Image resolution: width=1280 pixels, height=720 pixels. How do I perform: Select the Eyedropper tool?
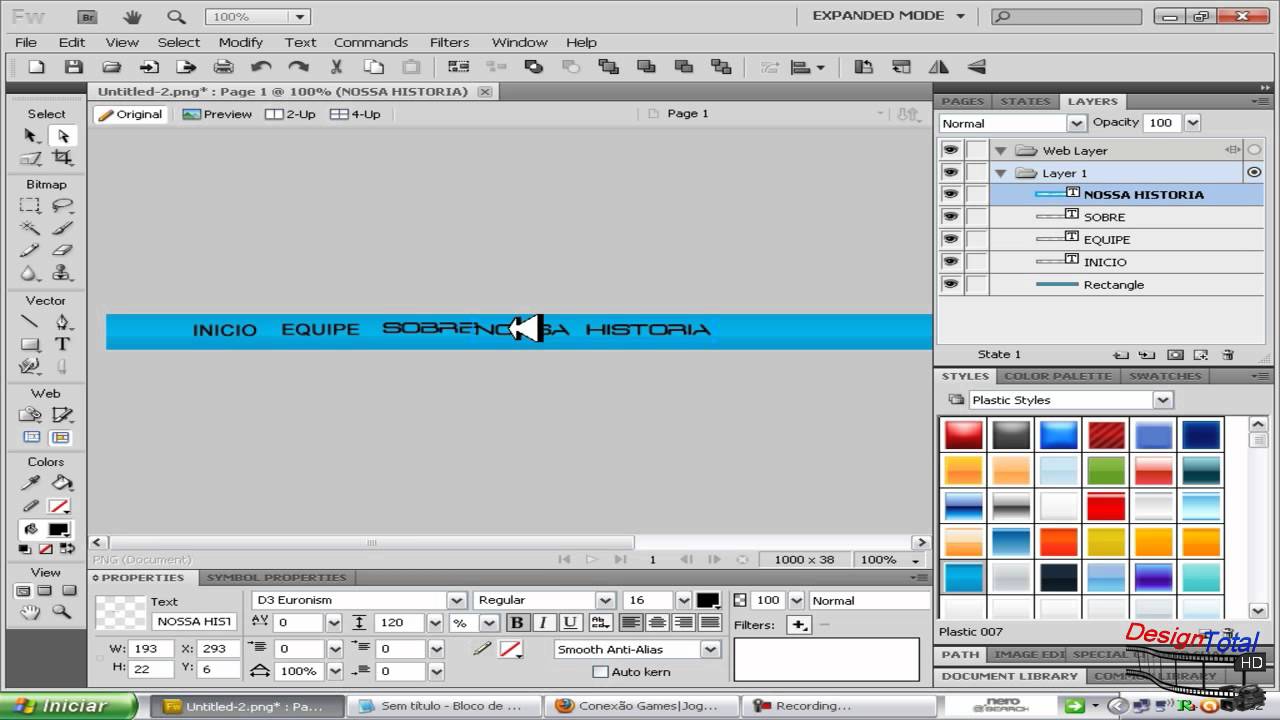pos(31,483)
